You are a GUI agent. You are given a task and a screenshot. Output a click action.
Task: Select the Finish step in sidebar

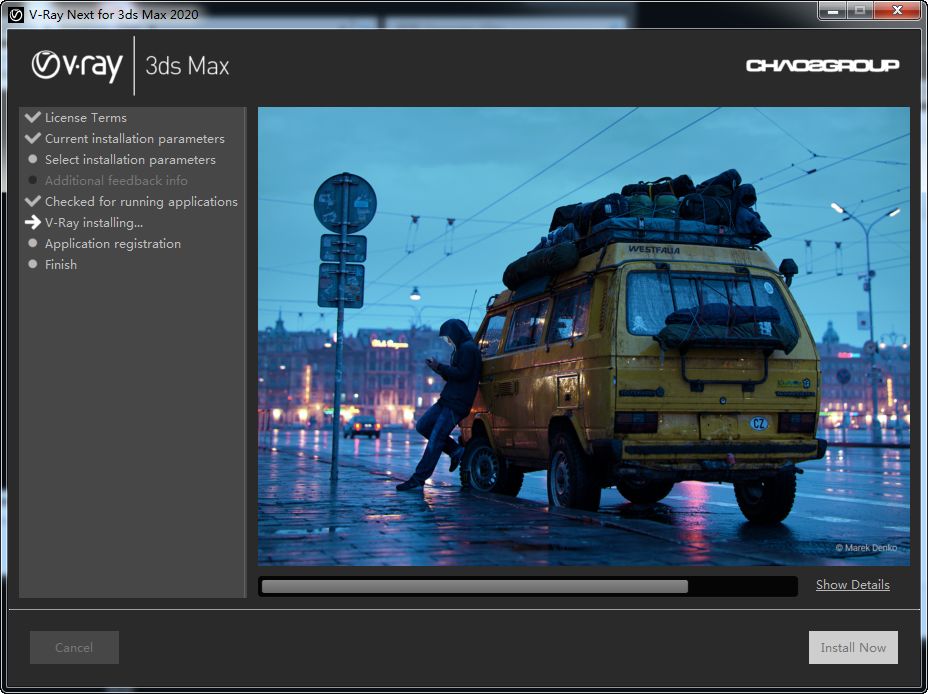(61, 264)
